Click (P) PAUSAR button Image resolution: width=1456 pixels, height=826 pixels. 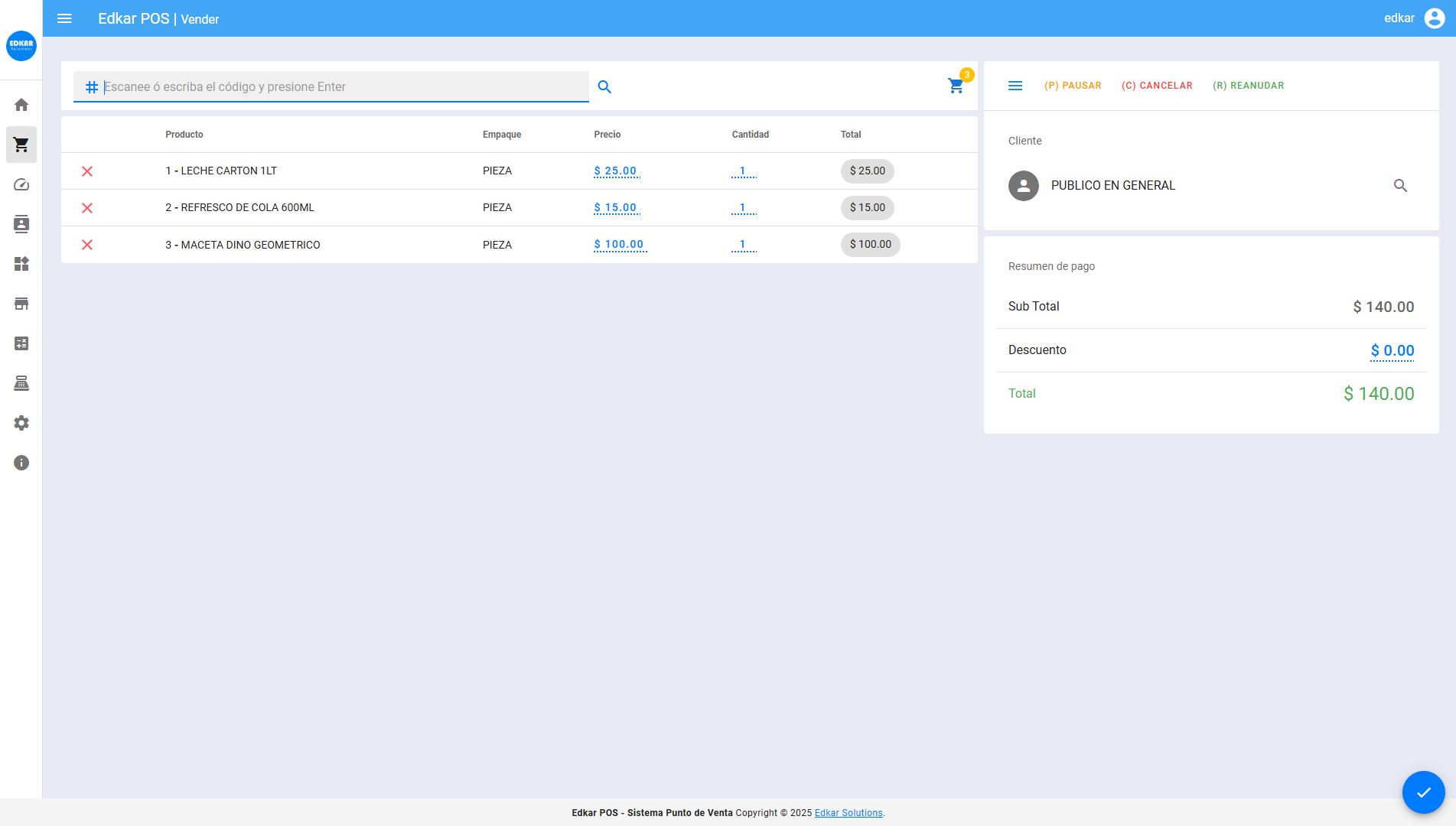(x=1073, y=86)
